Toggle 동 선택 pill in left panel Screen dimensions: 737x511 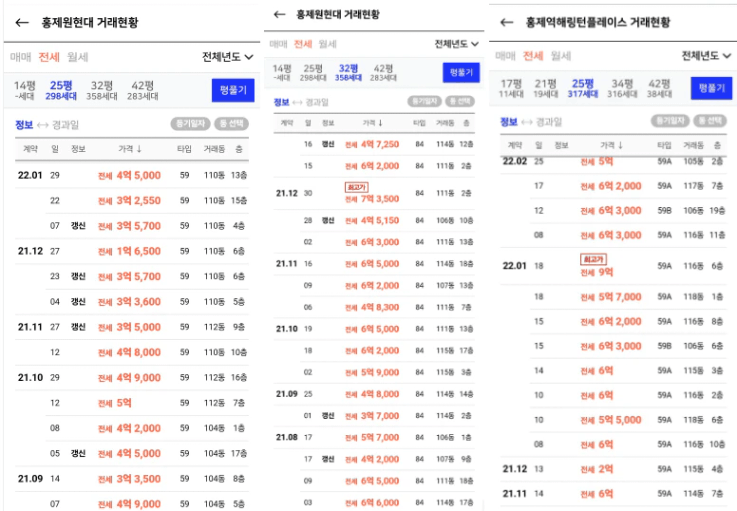(232, 124)
